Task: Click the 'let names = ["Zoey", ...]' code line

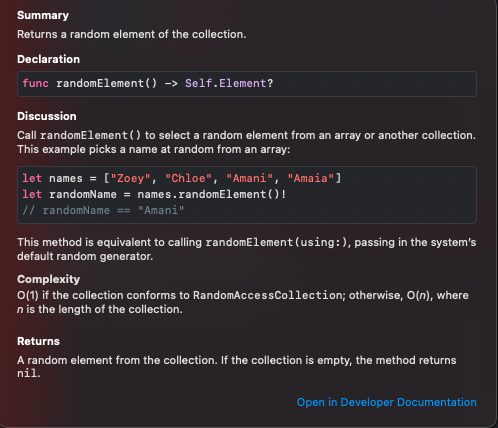Action: tap(182, 178)
